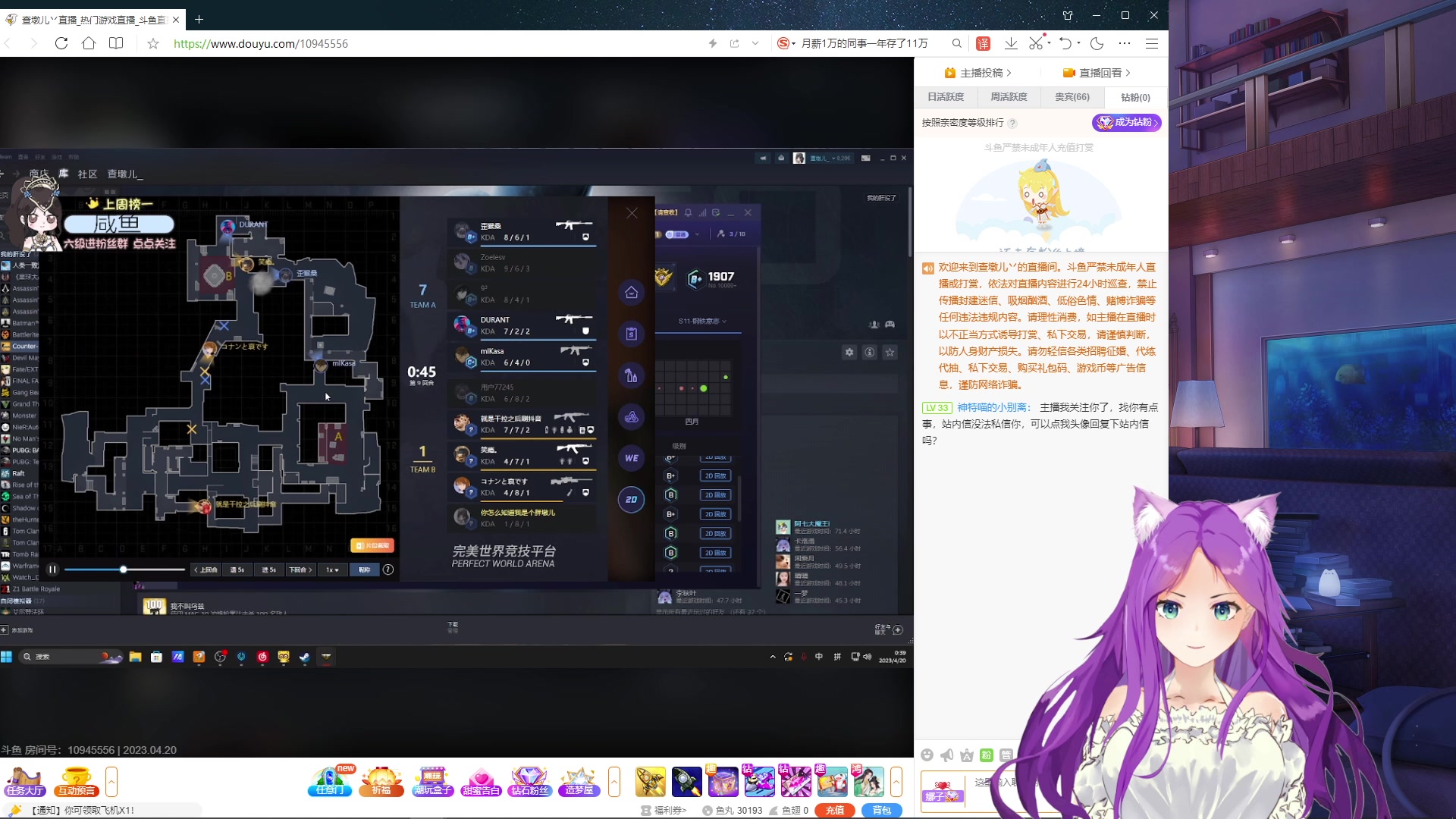Image resolution: width=1456 pixels, height=819 pixels.
Task: Open the browser hamburger menu
Action: [1152, 43]
